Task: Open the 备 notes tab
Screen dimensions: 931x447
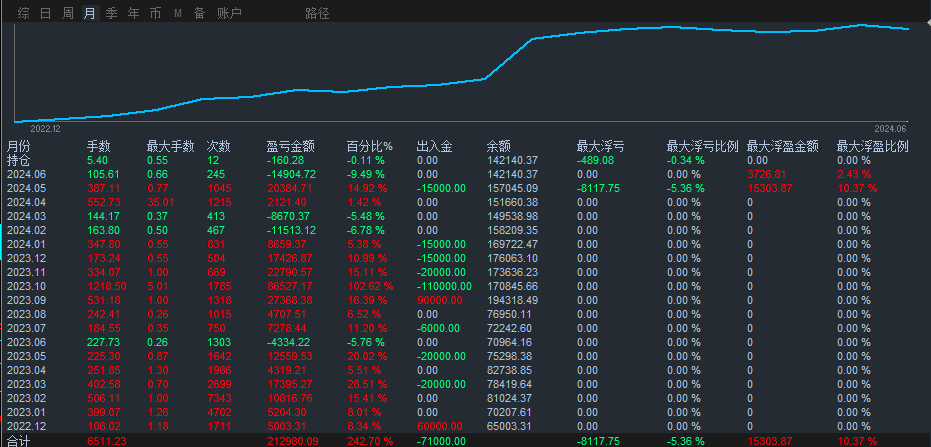Action: 199,13
